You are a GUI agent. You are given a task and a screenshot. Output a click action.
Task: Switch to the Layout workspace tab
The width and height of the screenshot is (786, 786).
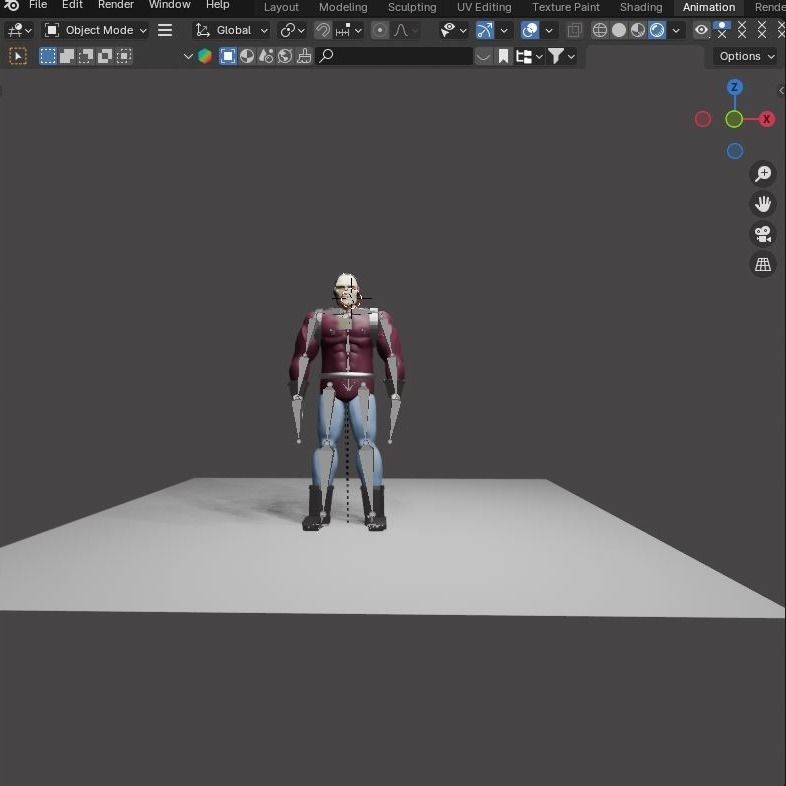pyautogui.click(x=281, y=7)
